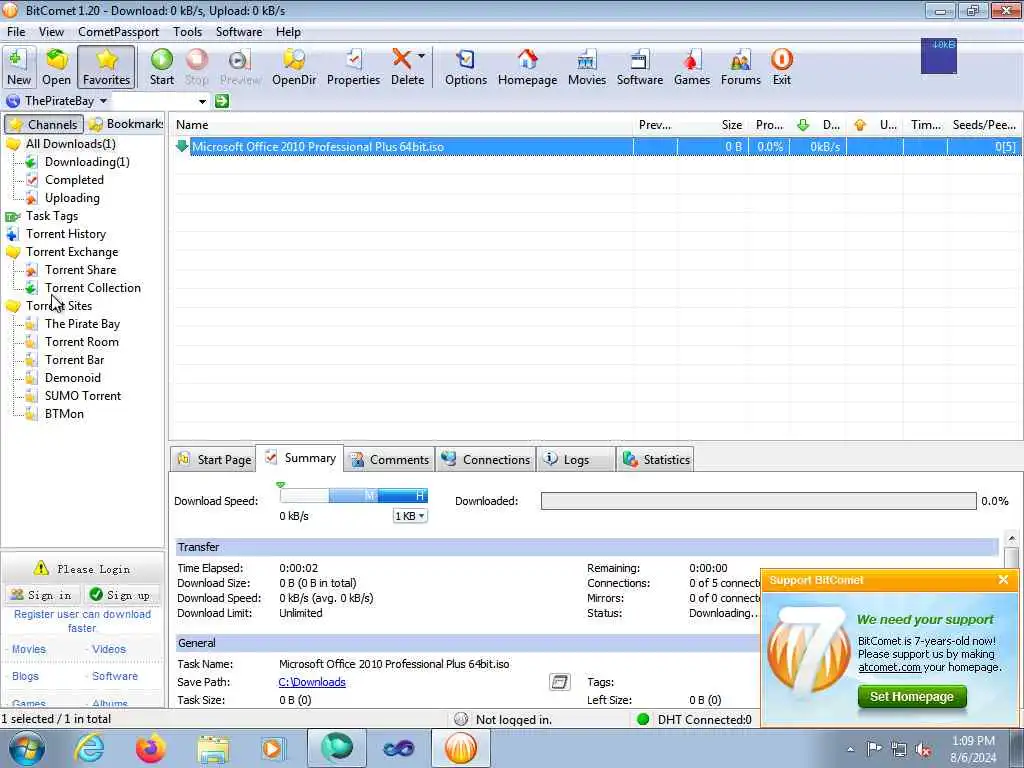Open the Movies toolbar icon
1024x768 pixels.
pyautogui.click(x=586, y=67)
